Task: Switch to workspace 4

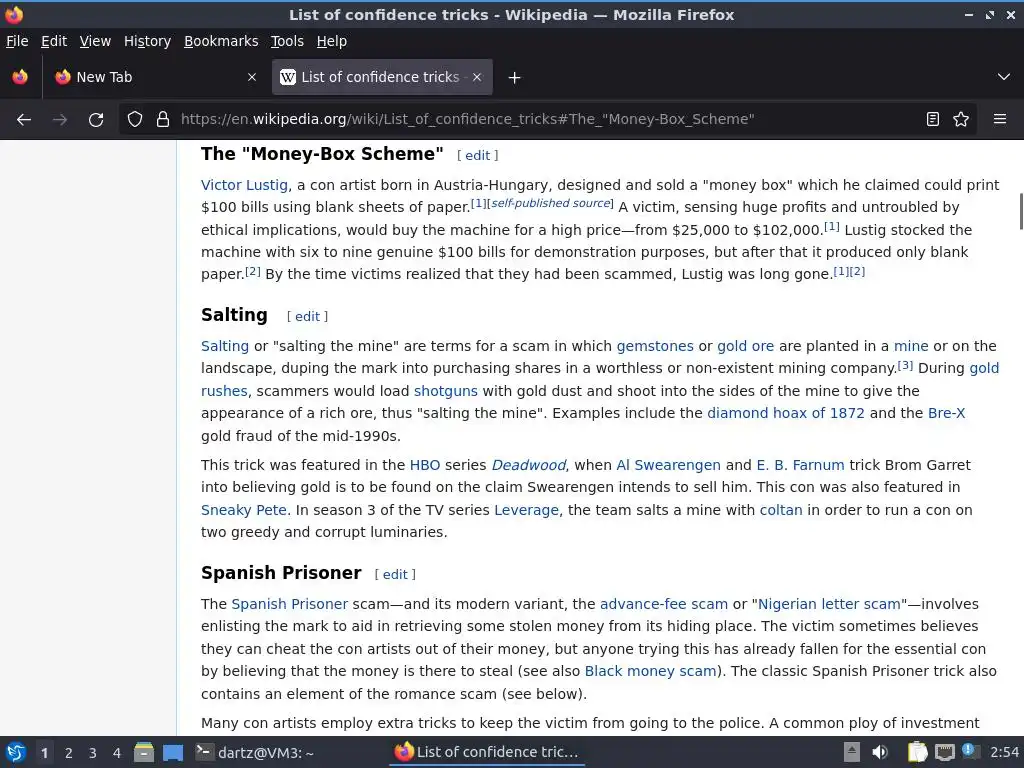Action: pos(117,753)
